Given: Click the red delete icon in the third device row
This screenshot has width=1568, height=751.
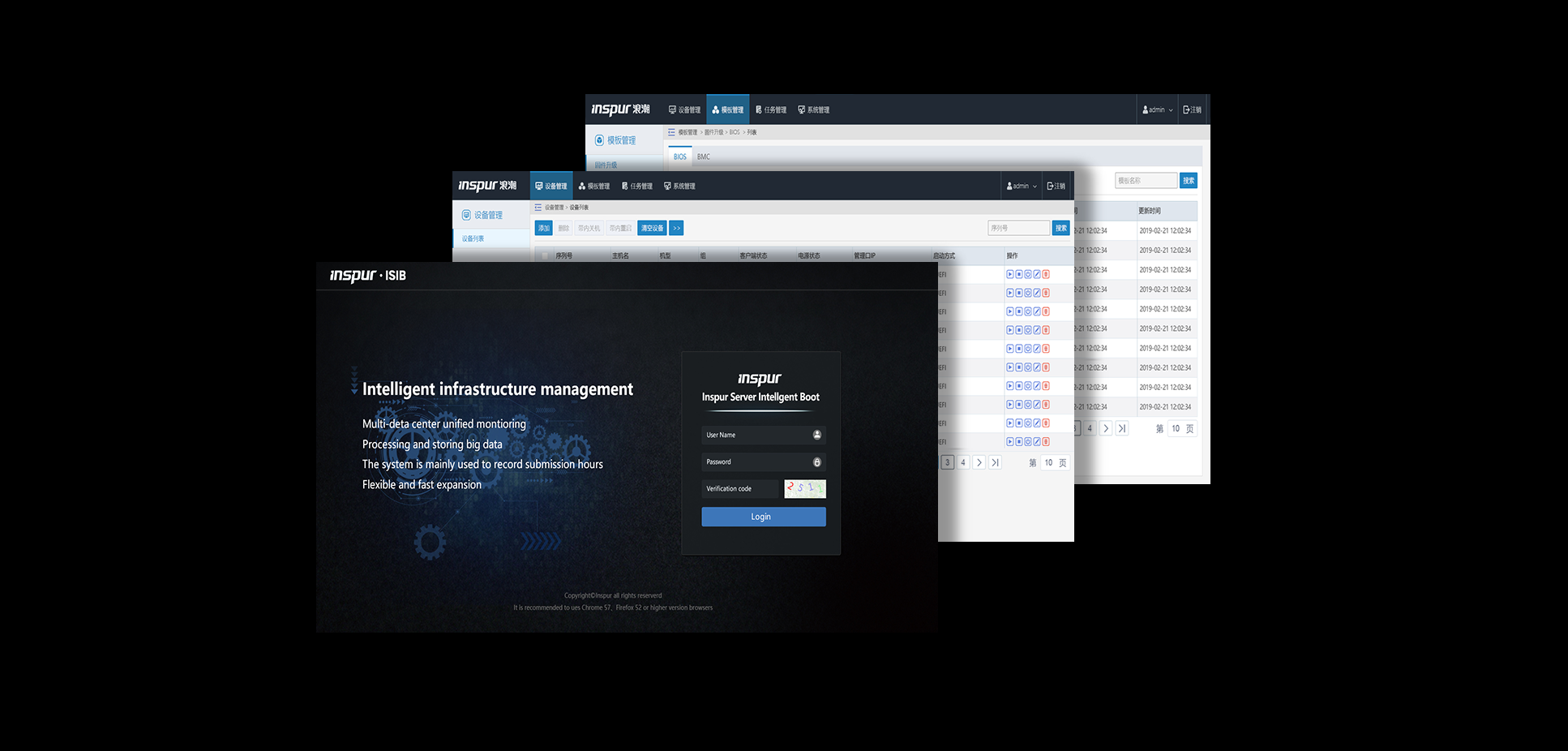Looking at the screenshot, I should click(x=1046, y=311).
